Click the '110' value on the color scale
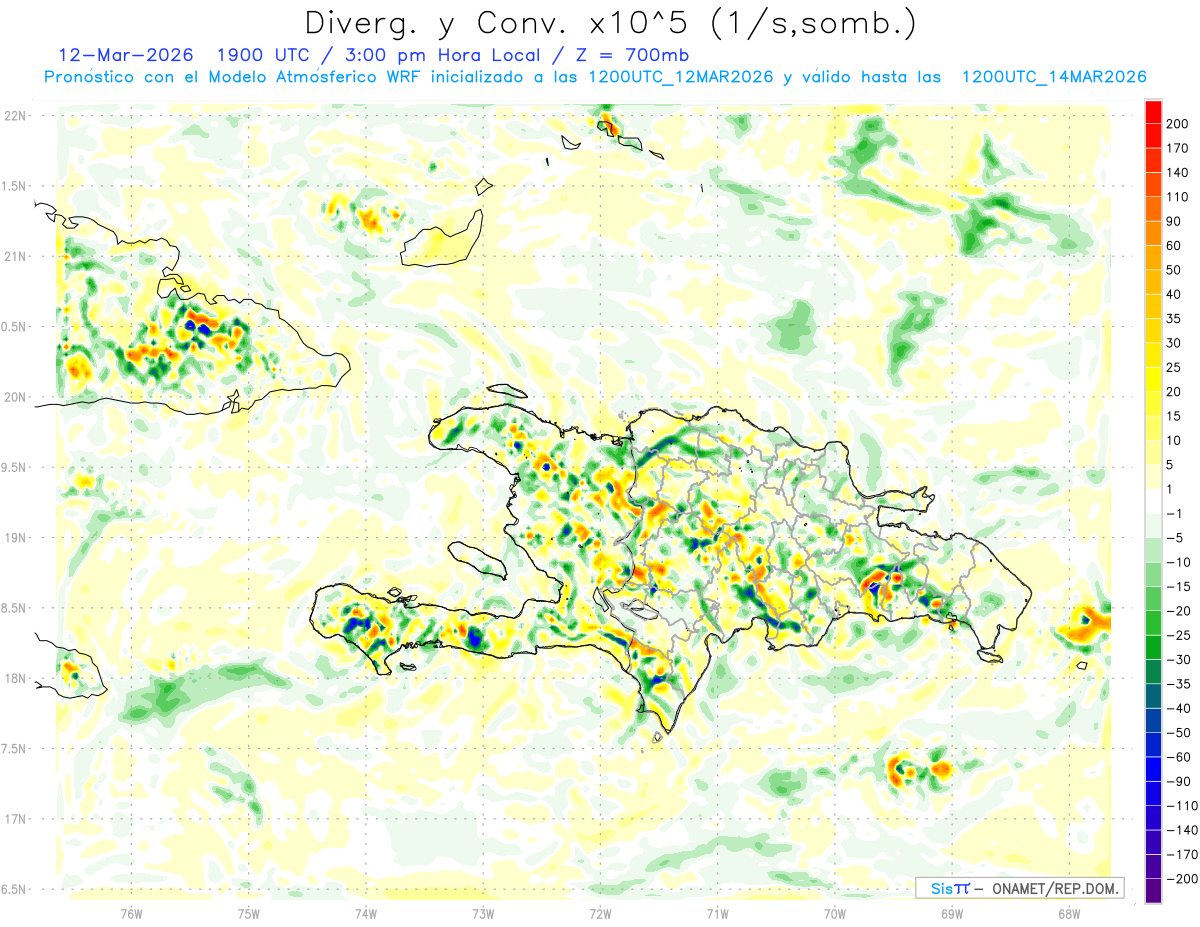Viewport: 1200px width, 927px height. click(x=1179, y=197)
